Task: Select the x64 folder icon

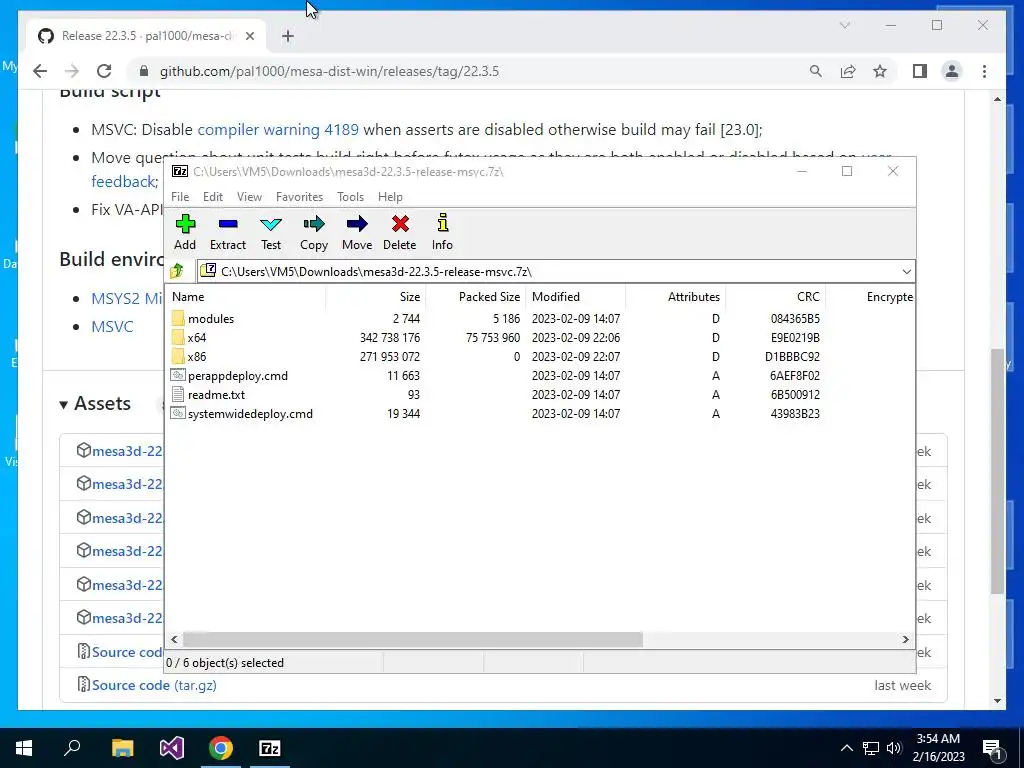Action: [178, 338]
